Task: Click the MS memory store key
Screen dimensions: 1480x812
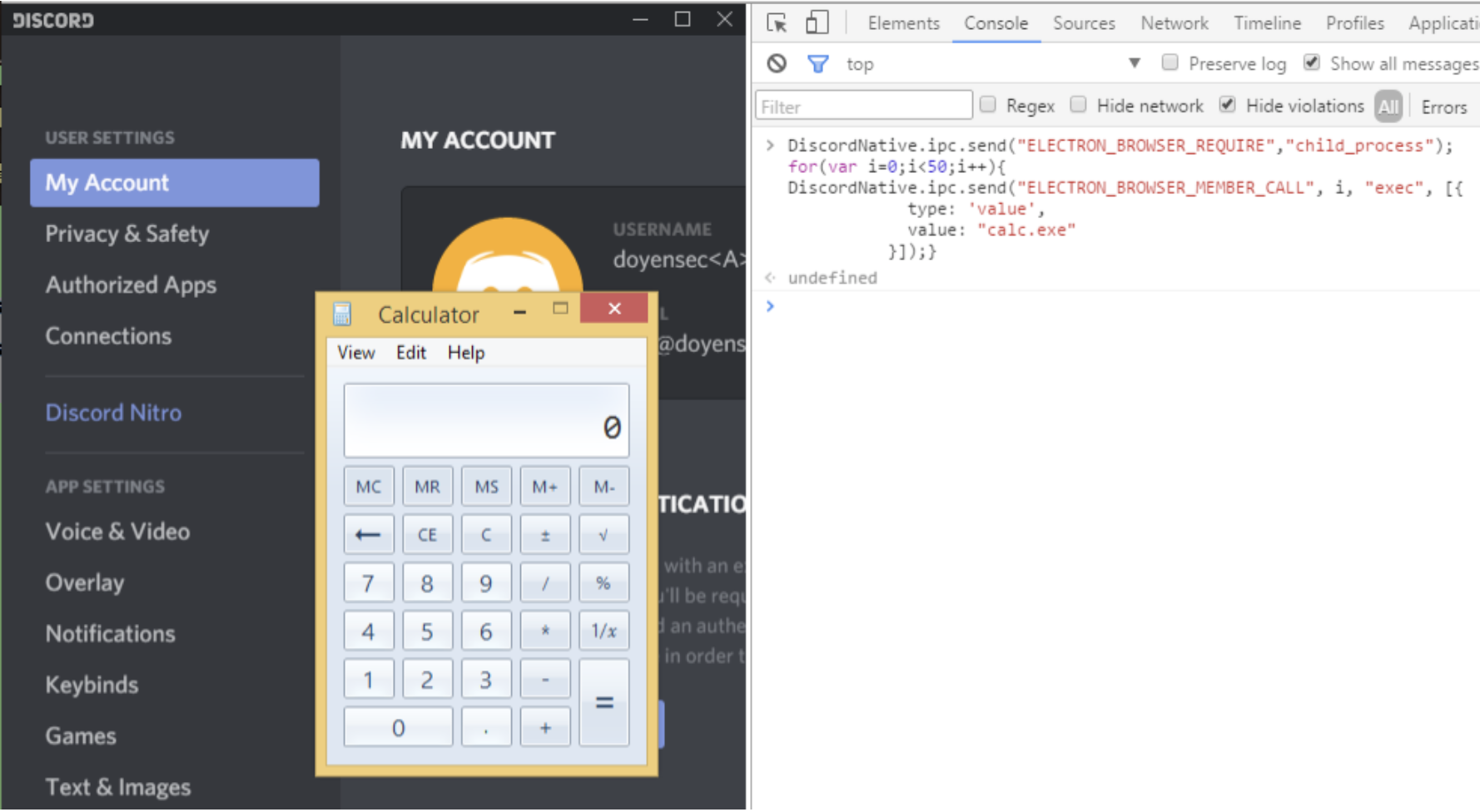Action: [486, 487]
